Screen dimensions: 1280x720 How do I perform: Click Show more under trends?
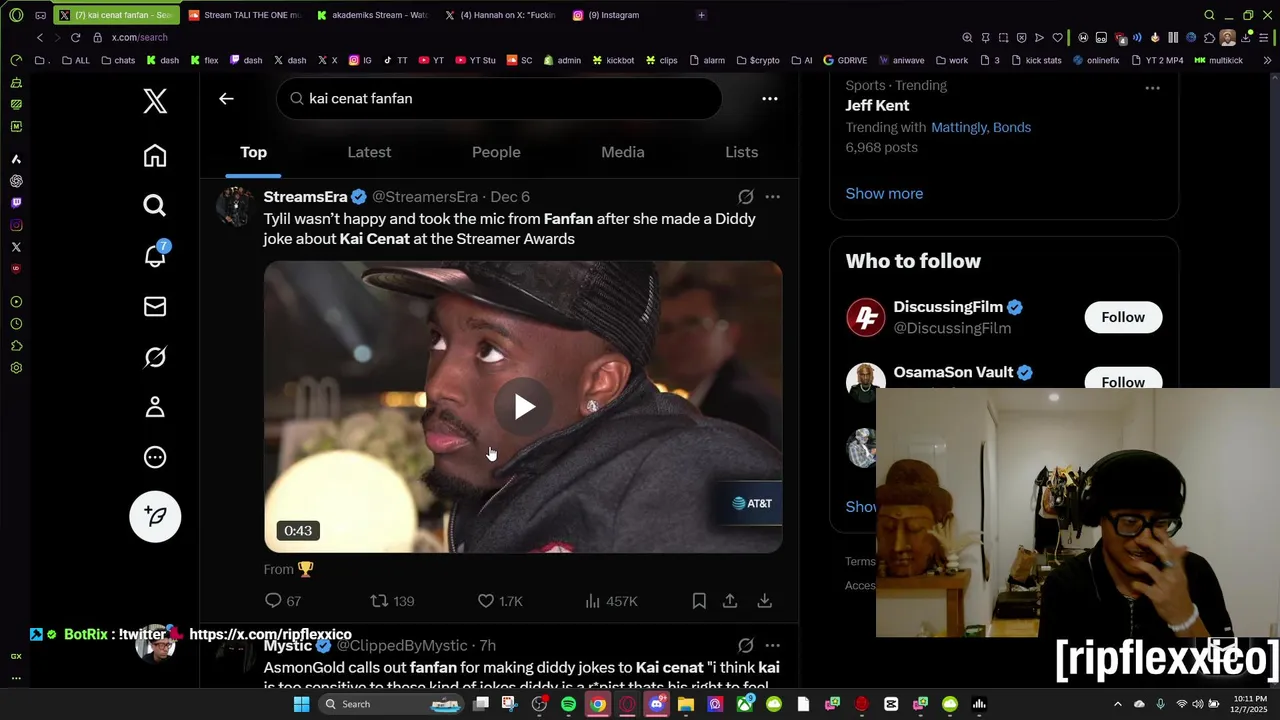click(x=884, y=194)
